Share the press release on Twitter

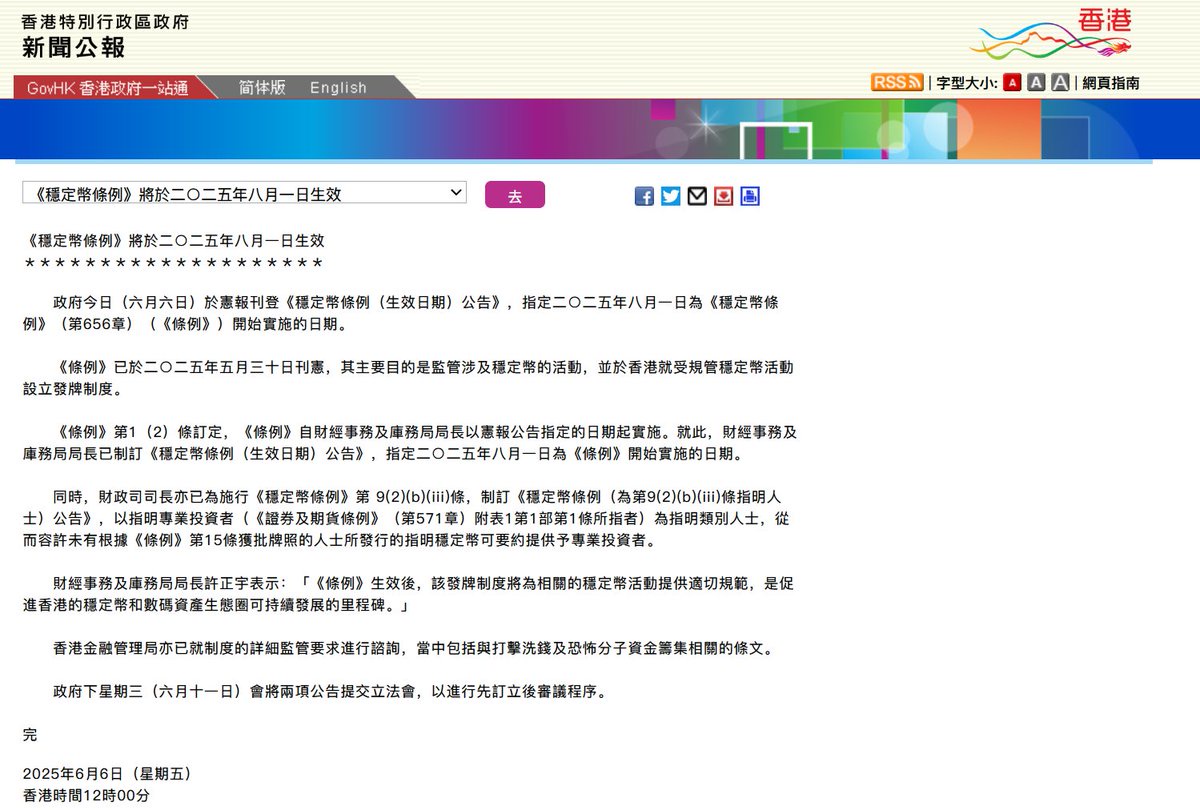671,196
